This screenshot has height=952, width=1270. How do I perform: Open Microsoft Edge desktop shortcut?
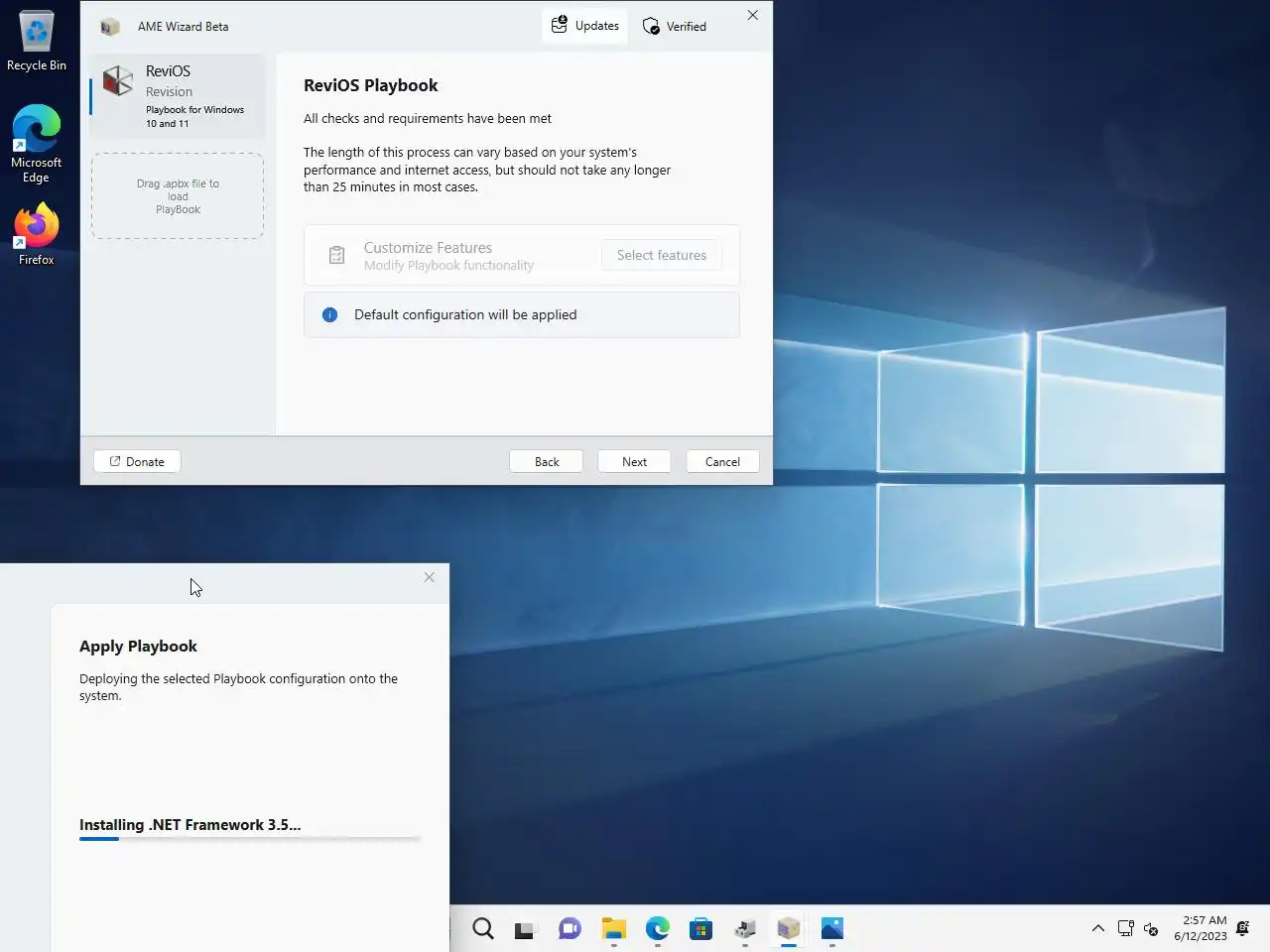coord(36,144)
